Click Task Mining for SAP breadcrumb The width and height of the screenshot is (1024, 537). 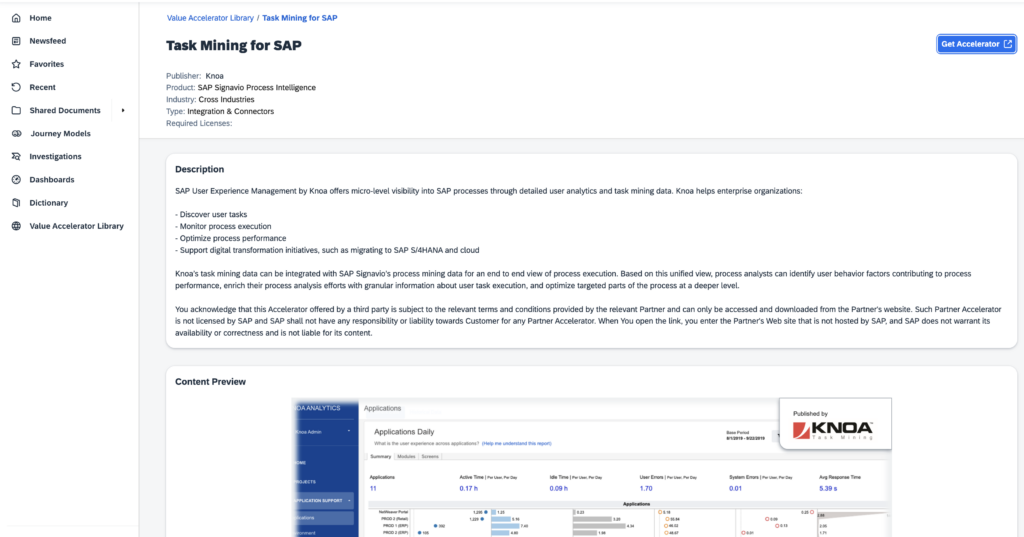tap(300, 18)
